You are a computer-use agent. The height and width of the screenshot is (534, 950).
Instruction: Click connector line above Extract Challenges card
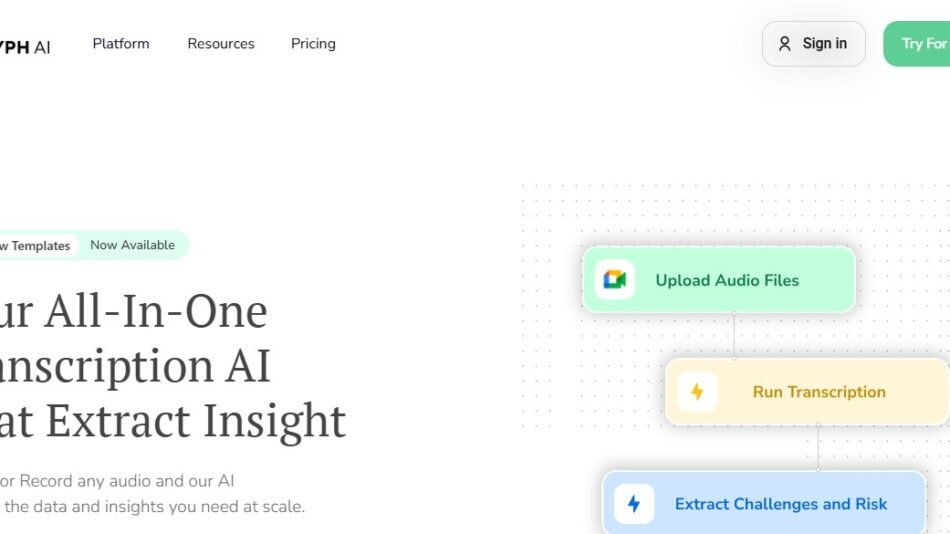818,447
